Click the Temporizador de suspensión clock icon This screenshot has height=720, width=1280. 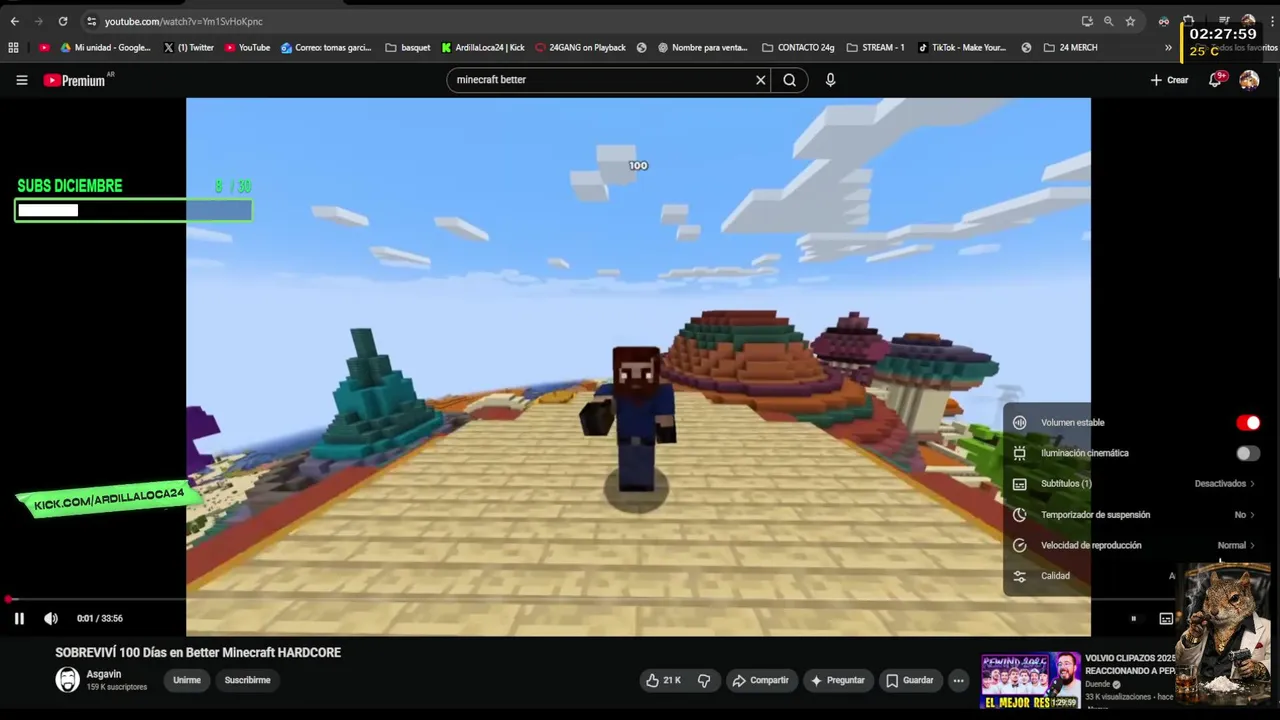1019,515
